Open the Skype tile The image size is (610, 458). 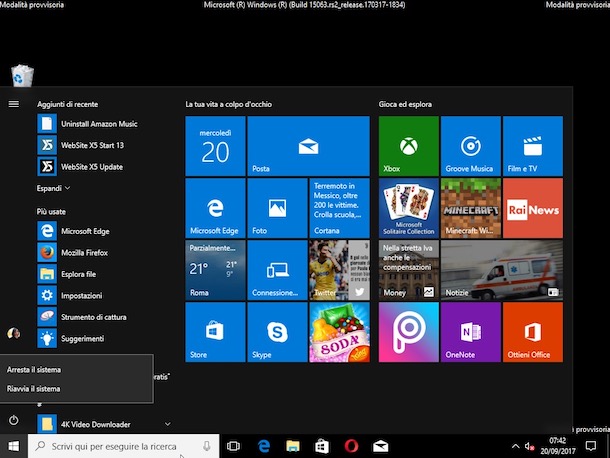coord(277,332)
